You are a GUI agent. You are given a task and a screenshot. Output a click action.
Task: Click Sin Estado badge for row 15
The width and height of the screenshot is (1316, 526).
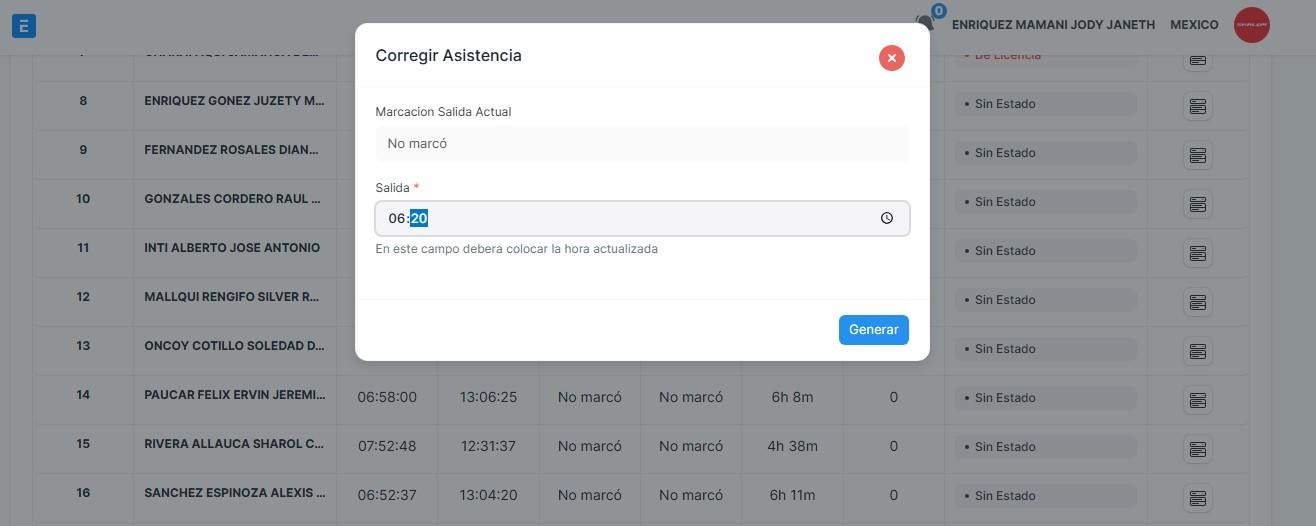point(1044,447)
